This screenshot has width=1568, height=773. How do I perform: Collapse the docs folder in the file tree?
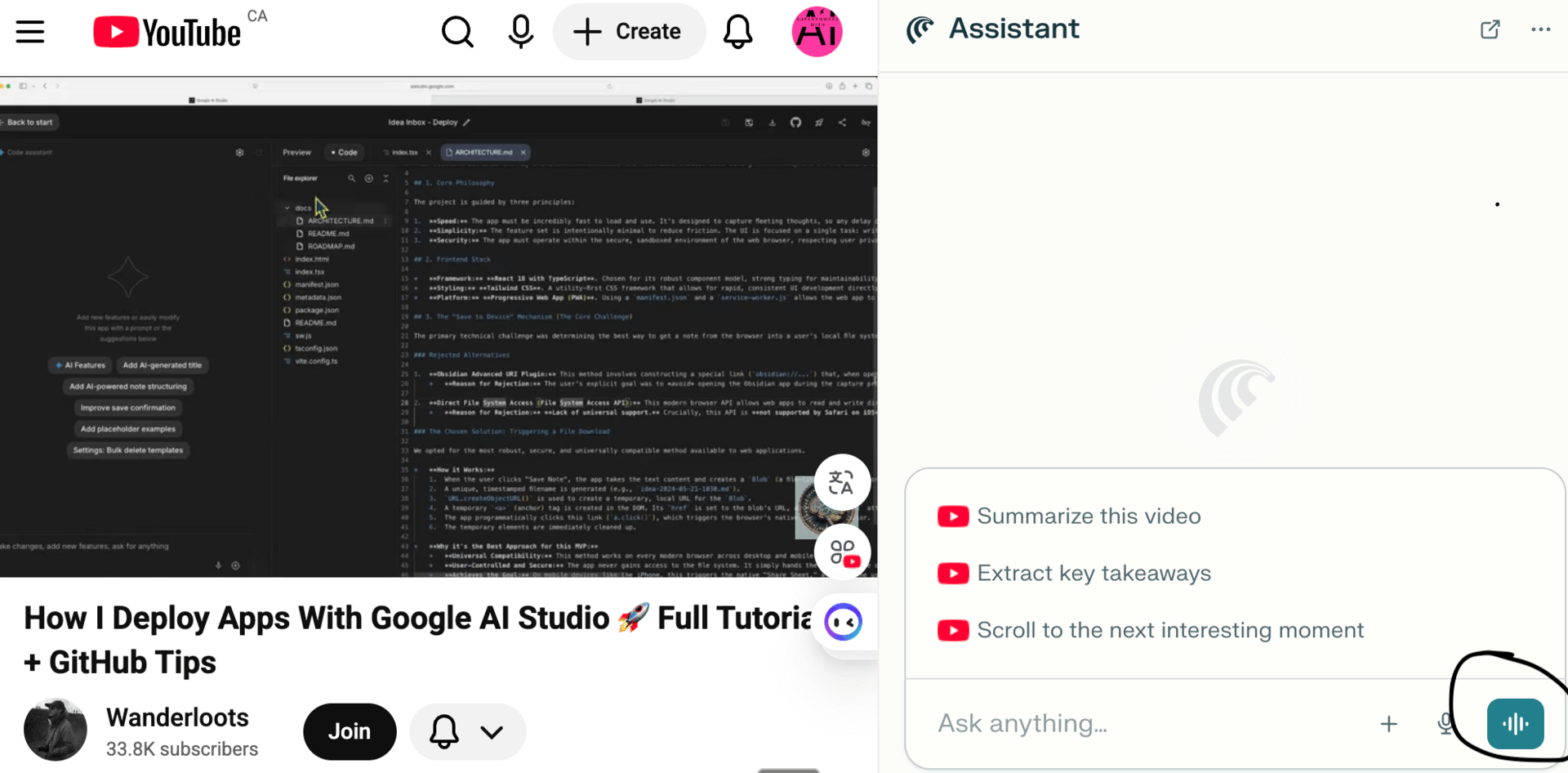coord(287,208)
